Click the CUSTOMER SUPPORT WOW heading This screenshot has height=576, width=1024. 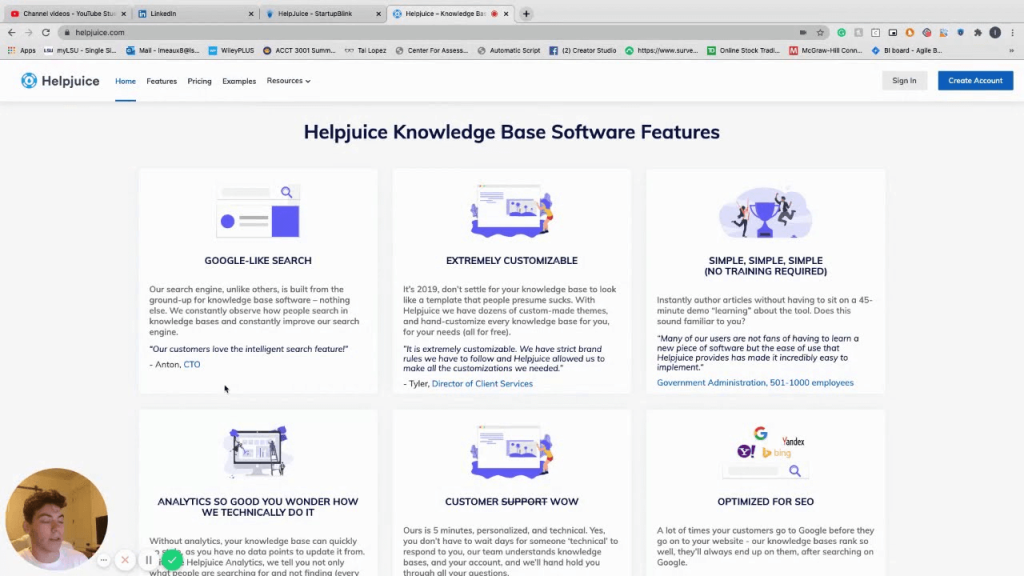[511, 502]
